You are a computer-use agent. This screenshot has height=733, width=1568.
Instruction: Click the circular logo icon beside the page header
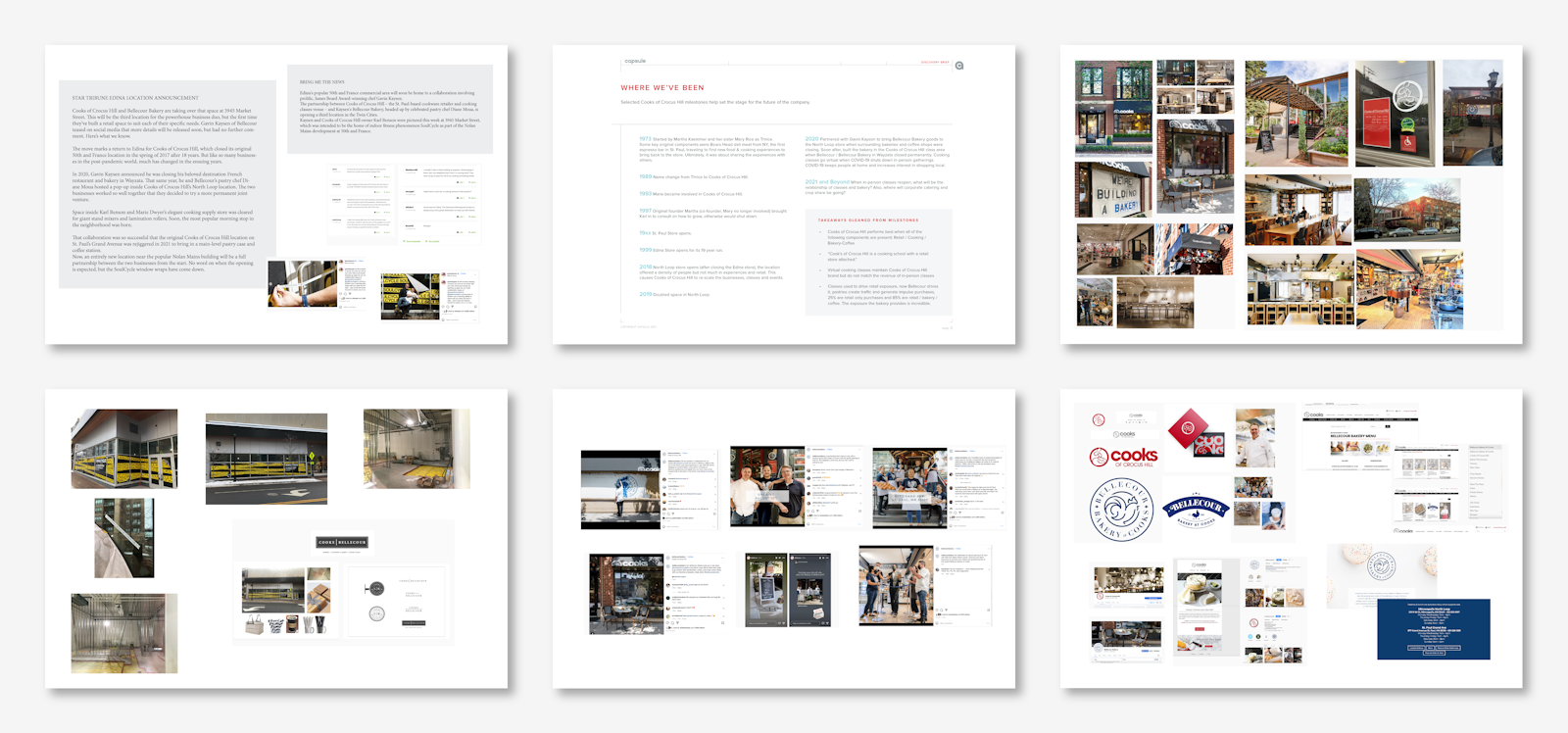(959, 66)
